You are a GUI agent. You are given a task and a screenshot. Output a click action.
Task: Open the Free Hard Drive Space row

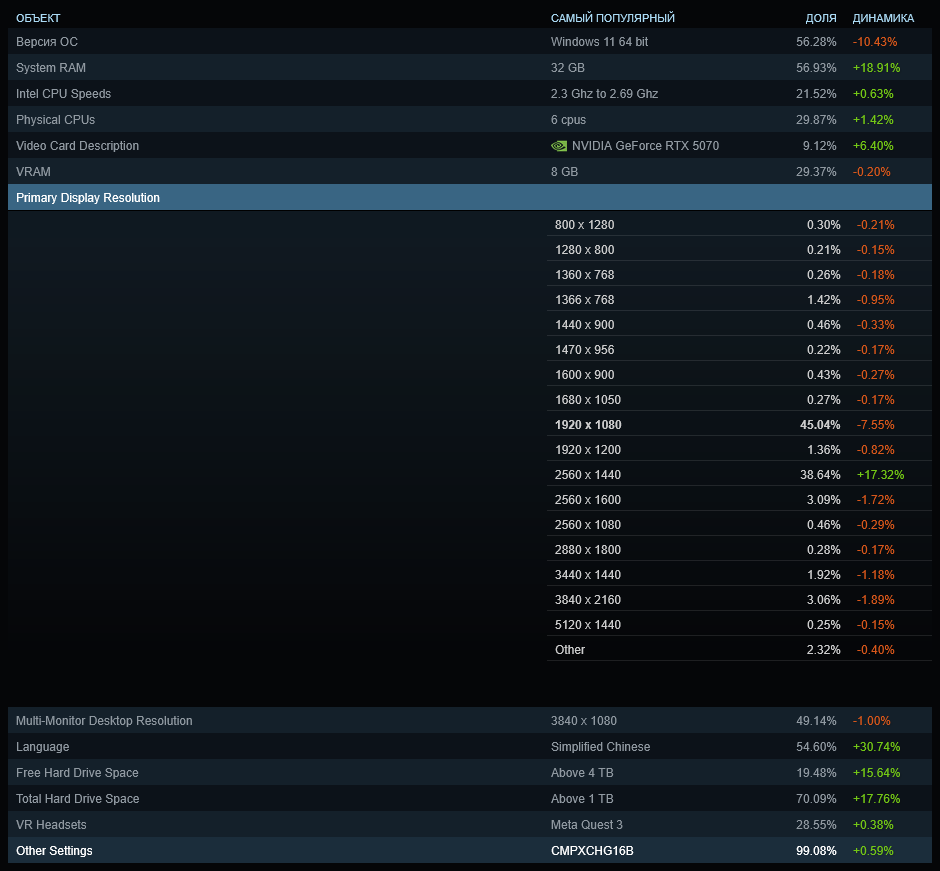pyautogui.click(x=470, y=773)
